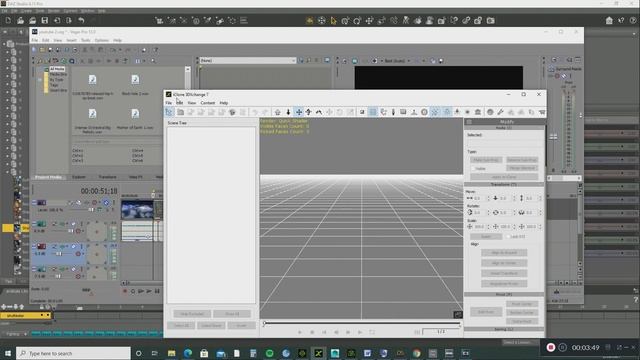Open Spotify from the Windows taskbar

[269, 353]
